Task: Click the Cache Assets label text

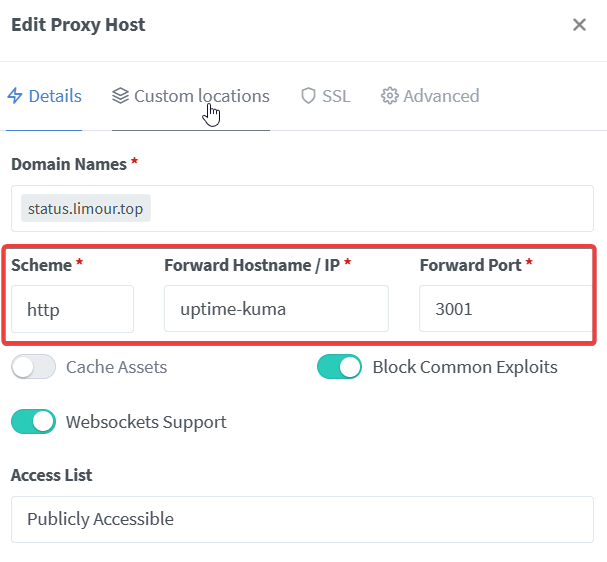Action: tap(116, 367)
